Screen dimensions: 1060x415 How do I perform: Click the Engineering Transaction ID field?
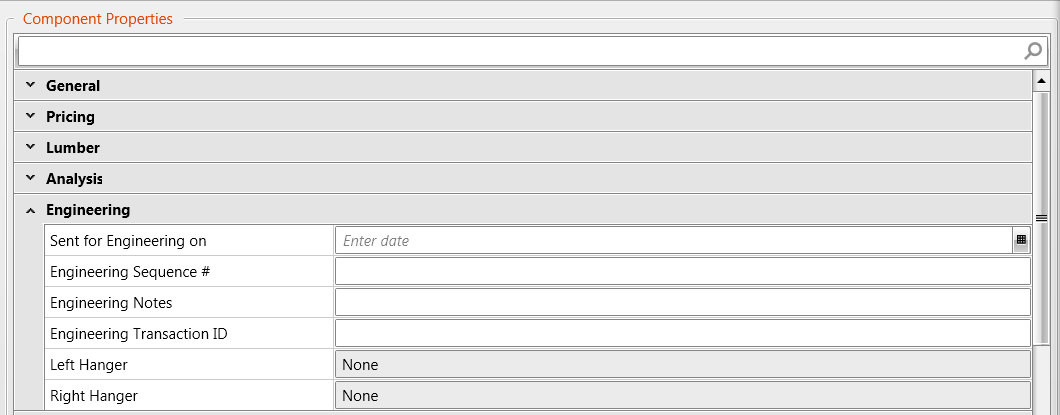(x=683, y=333)
